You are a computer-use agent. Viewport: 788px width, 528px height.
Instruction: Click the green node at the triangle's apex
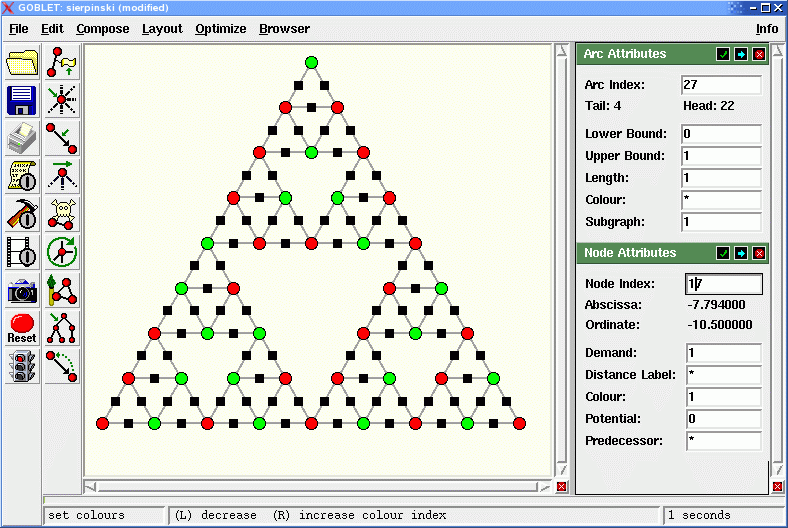(x=311, y=63)
